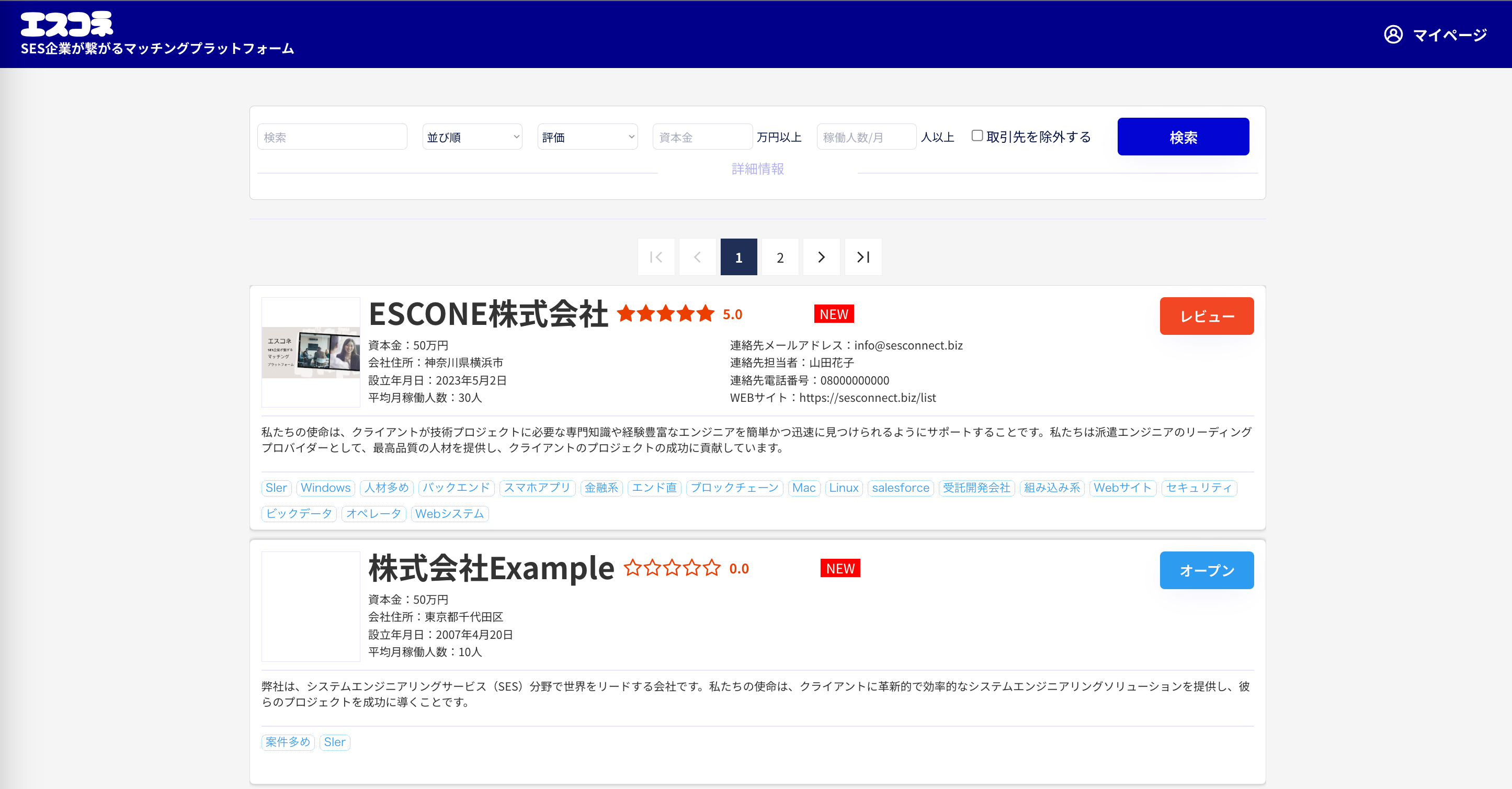Go to previous page with left chevron
The height and width of the screenshot is (789, 1512).
(697, 257)
